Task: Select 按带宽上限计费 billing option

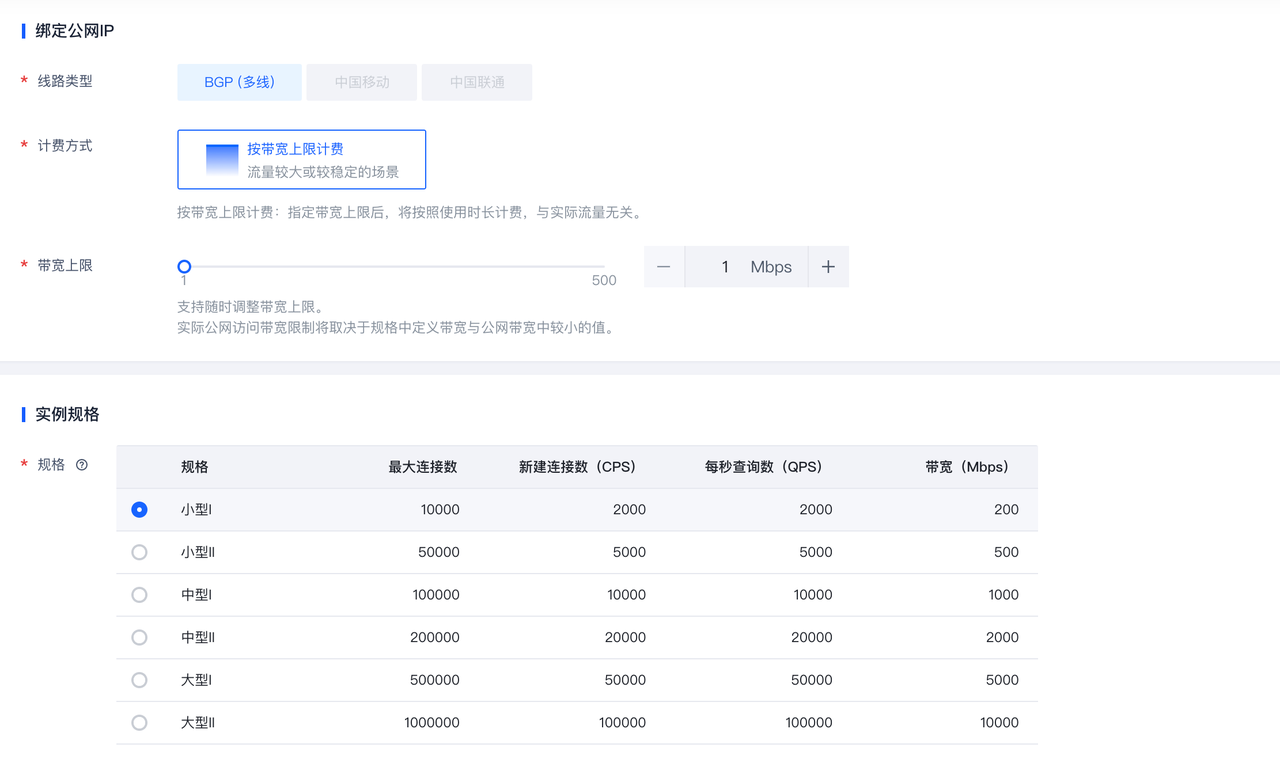Action: pyautogui.click(x=302, y=159)
